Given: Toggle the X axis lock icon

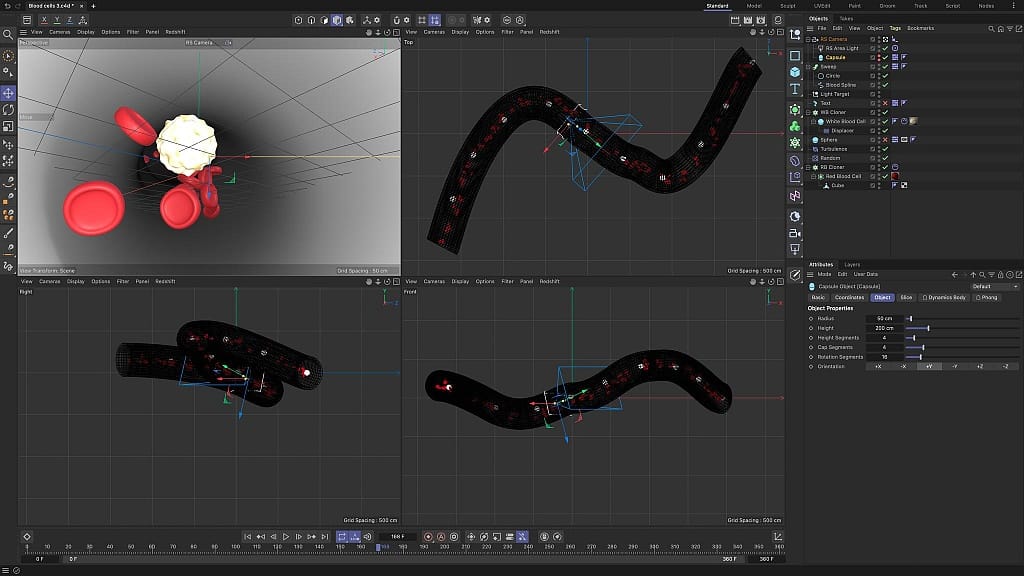Looking at the screenshot, I should tap(44, 20).
